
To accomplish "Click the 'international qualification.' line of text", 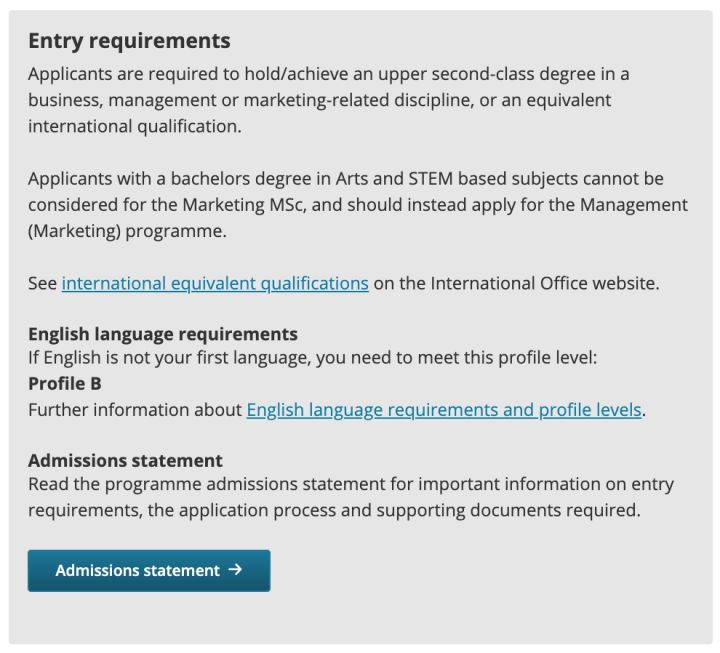I will pos(135,126).
